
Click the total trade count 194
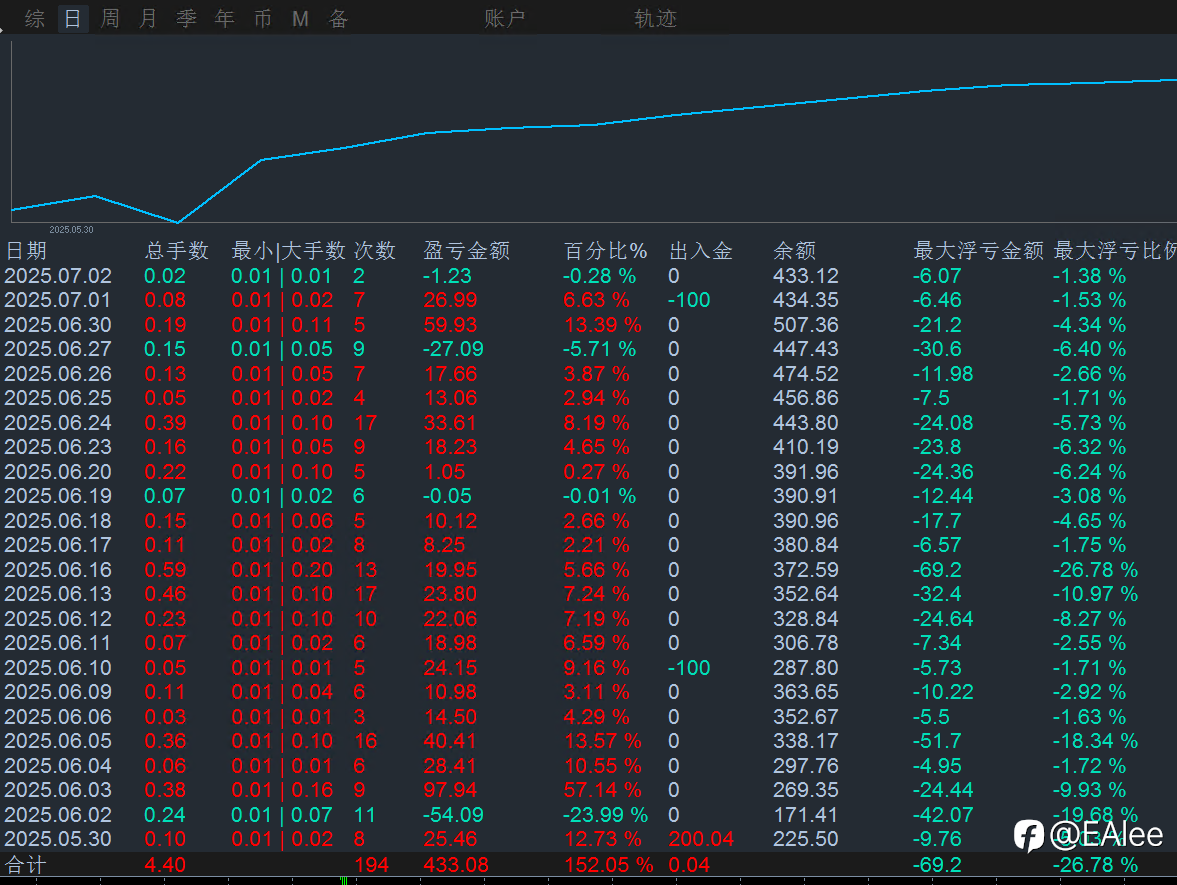[372, 865]
